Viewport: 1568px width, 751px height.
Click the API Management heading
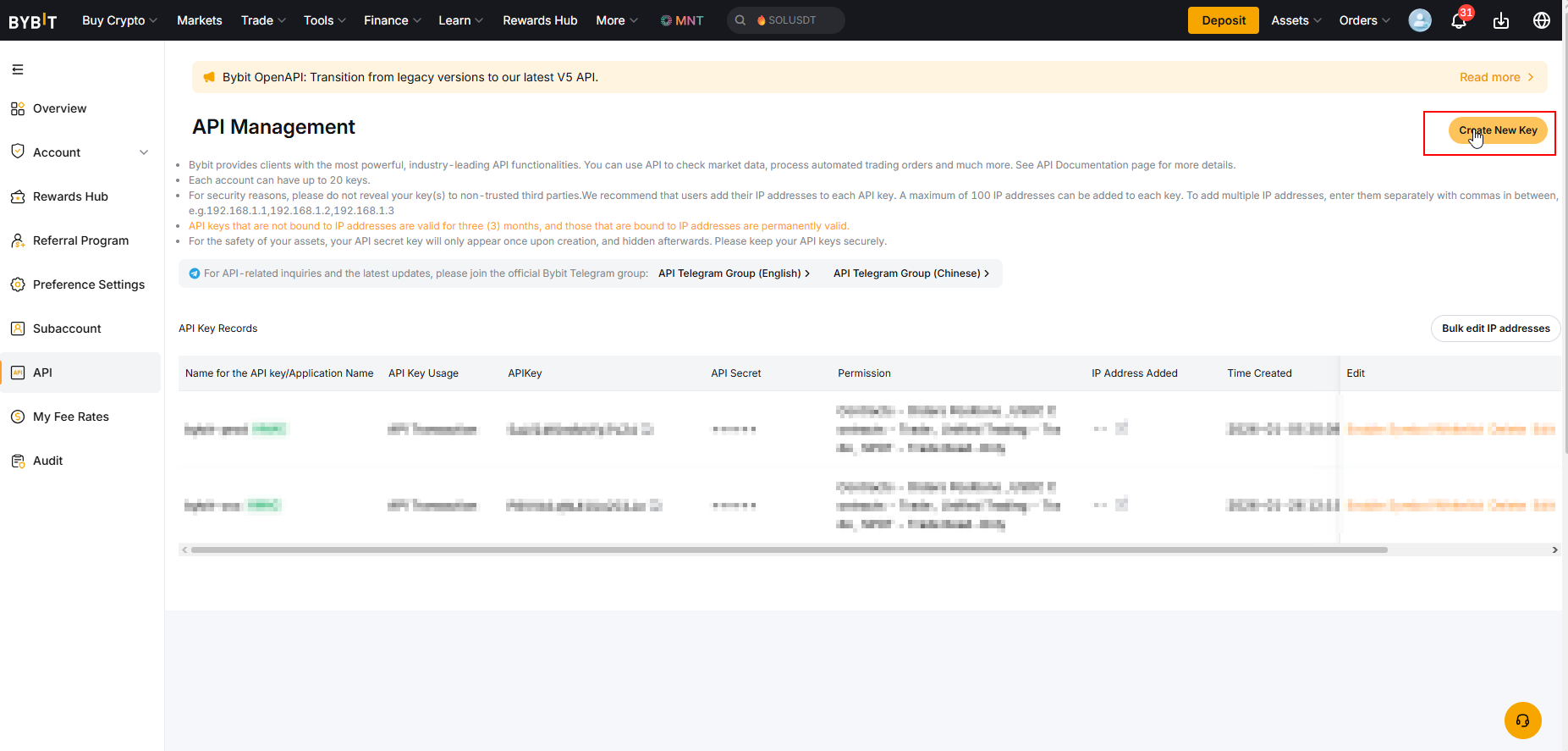tap(273, 127)
